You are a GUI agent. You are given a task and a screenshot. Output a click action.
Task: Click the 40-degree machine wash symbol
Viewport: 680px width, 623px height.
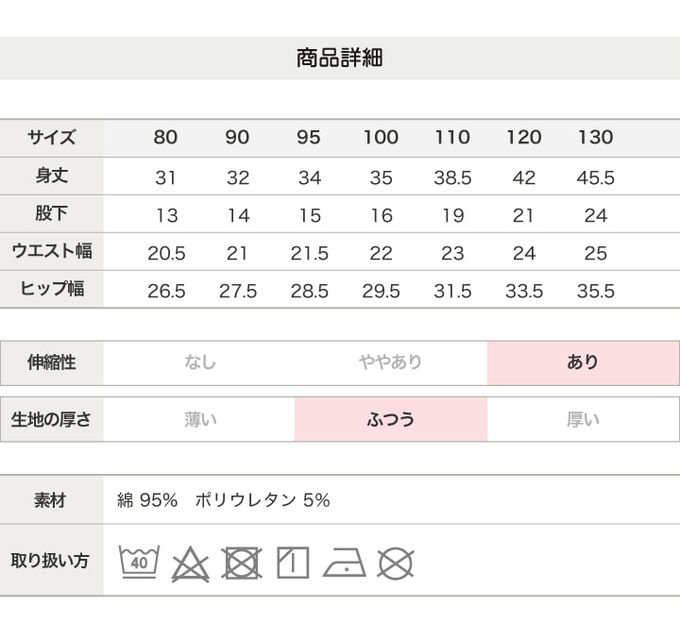coord(139,562)
